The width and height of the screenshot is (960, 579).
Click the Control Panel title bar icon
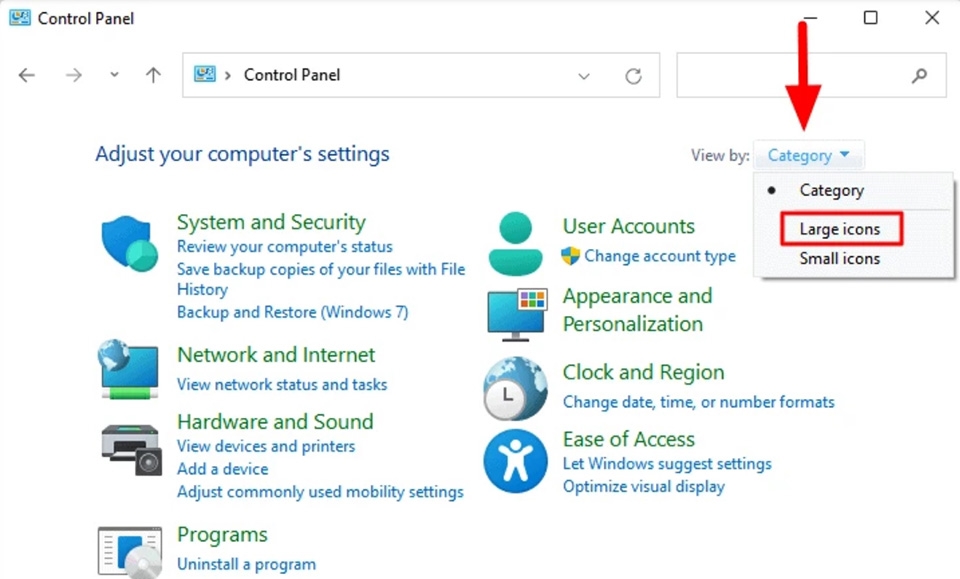tap(20, 18)
